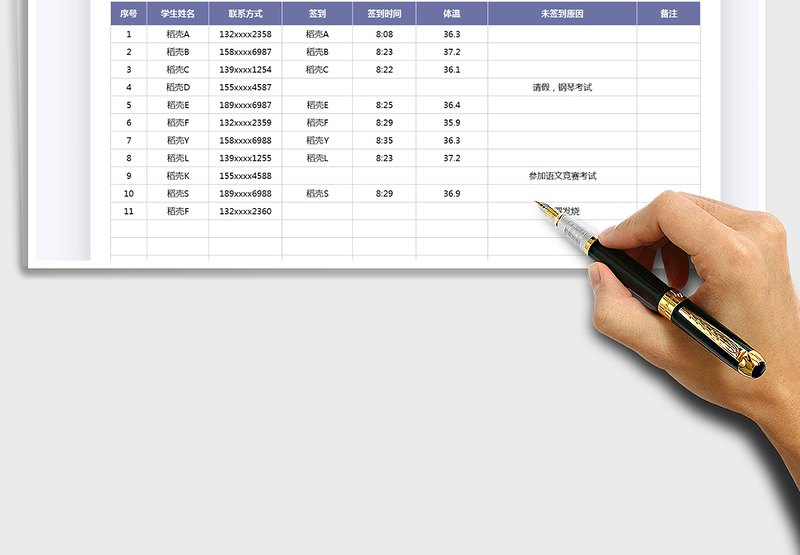This screenshot has width=800, height=555.
Task: Select phone number cell 132xxxx2358
Action: click(x=245, y=34)
